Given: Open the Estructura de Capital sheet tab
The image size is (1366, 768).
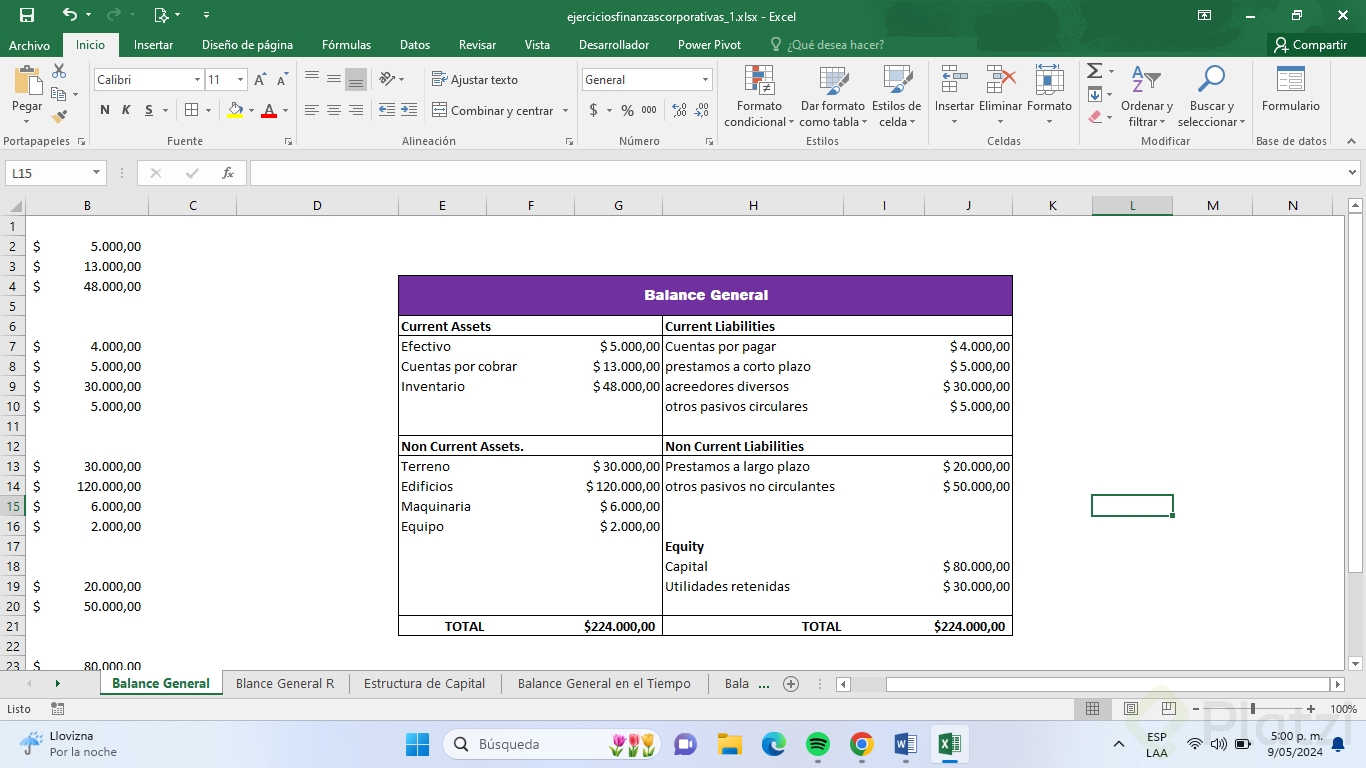Looking at the screenshot, I should (424, 684).
